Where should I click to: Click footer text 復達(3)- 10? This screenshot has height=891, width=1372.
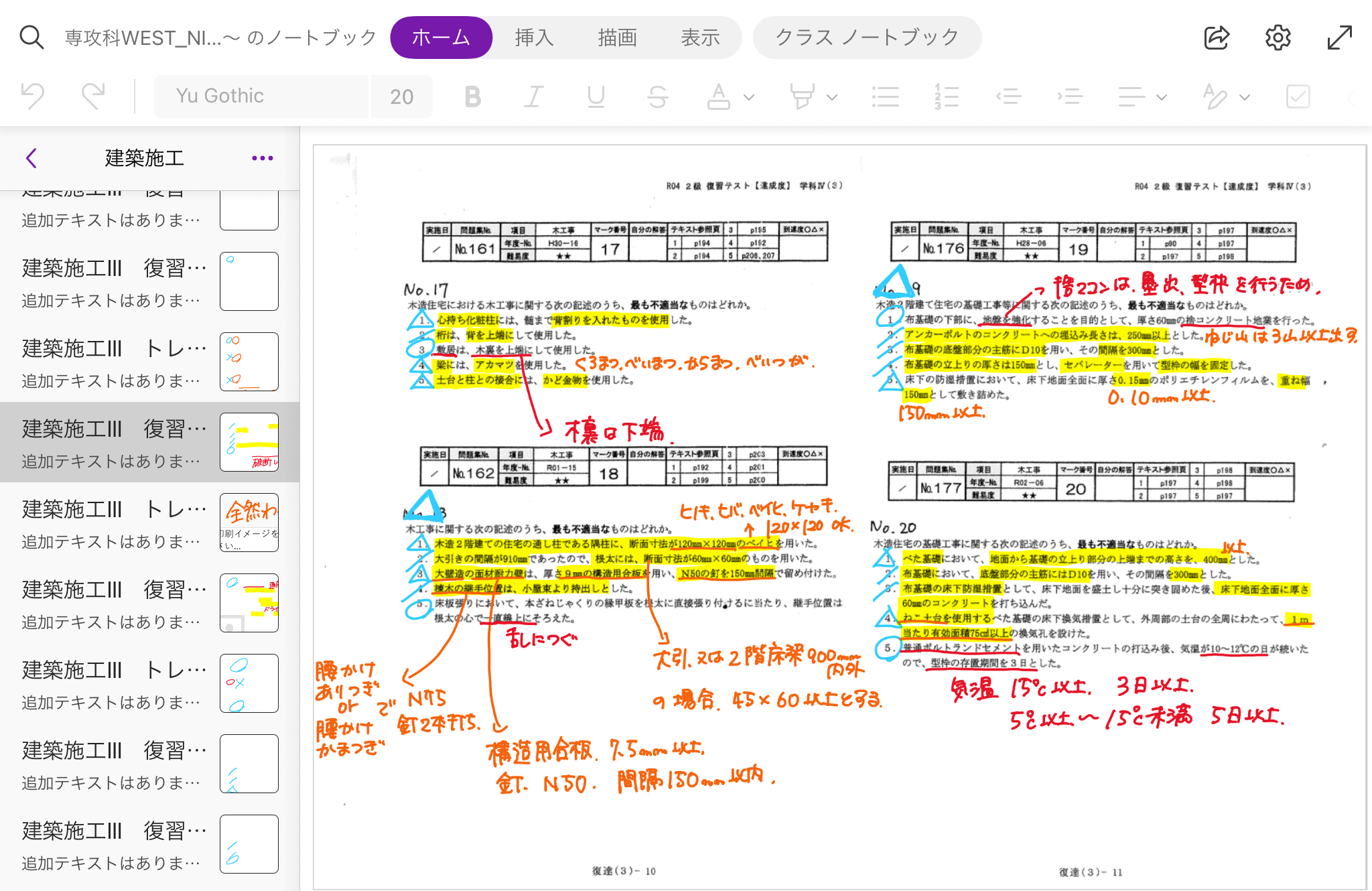click(624, 871)
